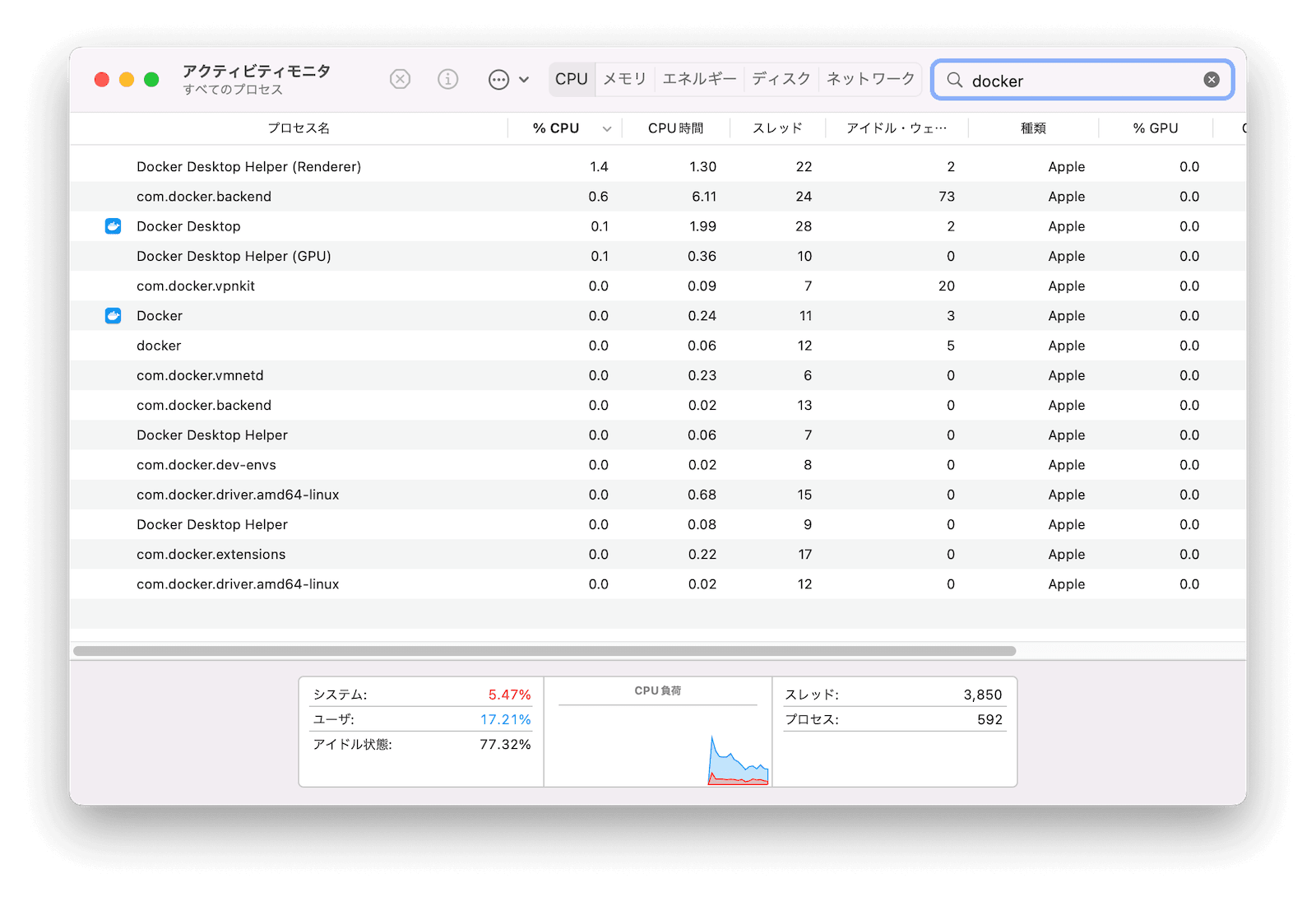Select the com.docker.dev-envs row
Viewport: 1316px width, 897px height.
point(658,465)
